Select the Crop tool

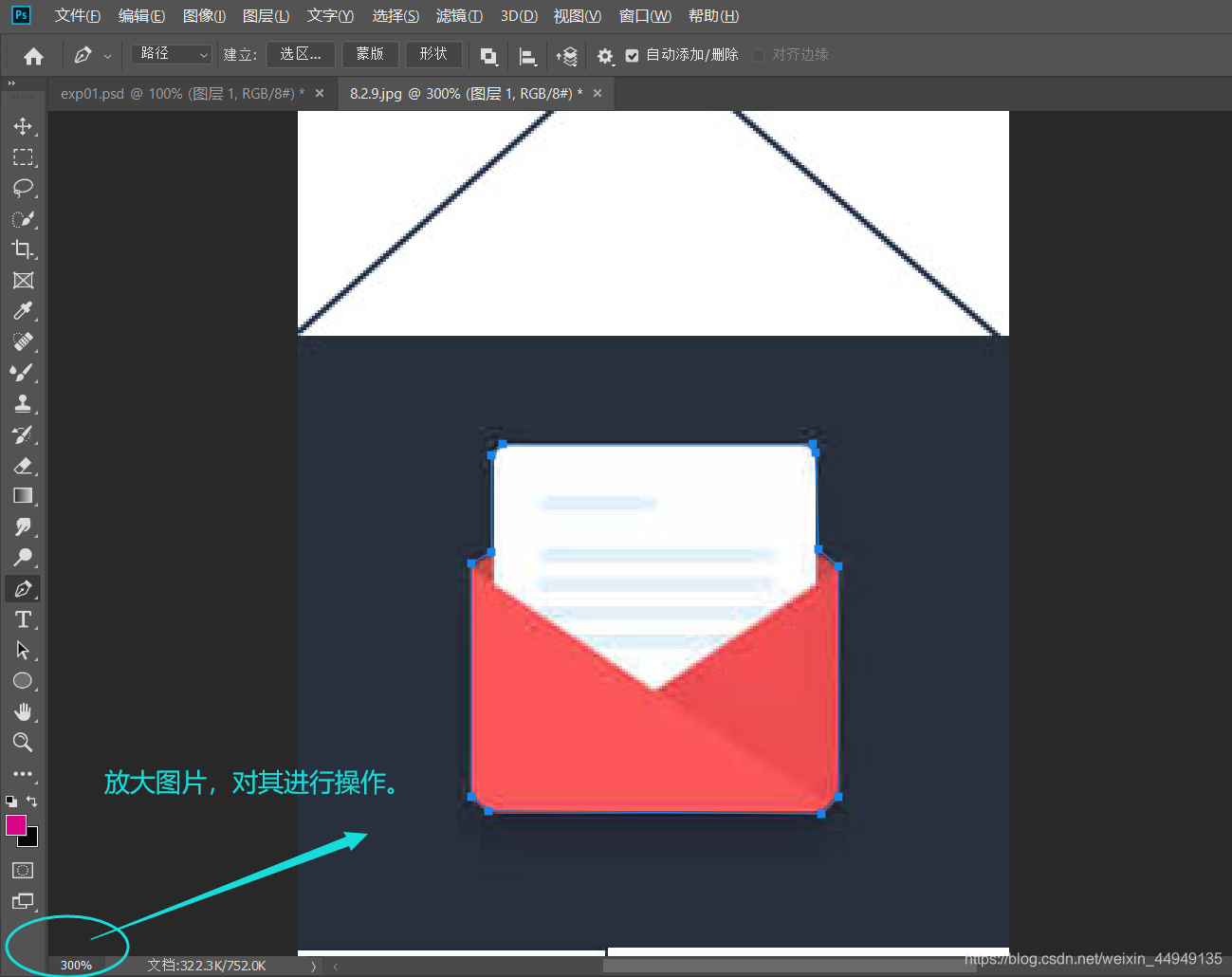[23, 249]
